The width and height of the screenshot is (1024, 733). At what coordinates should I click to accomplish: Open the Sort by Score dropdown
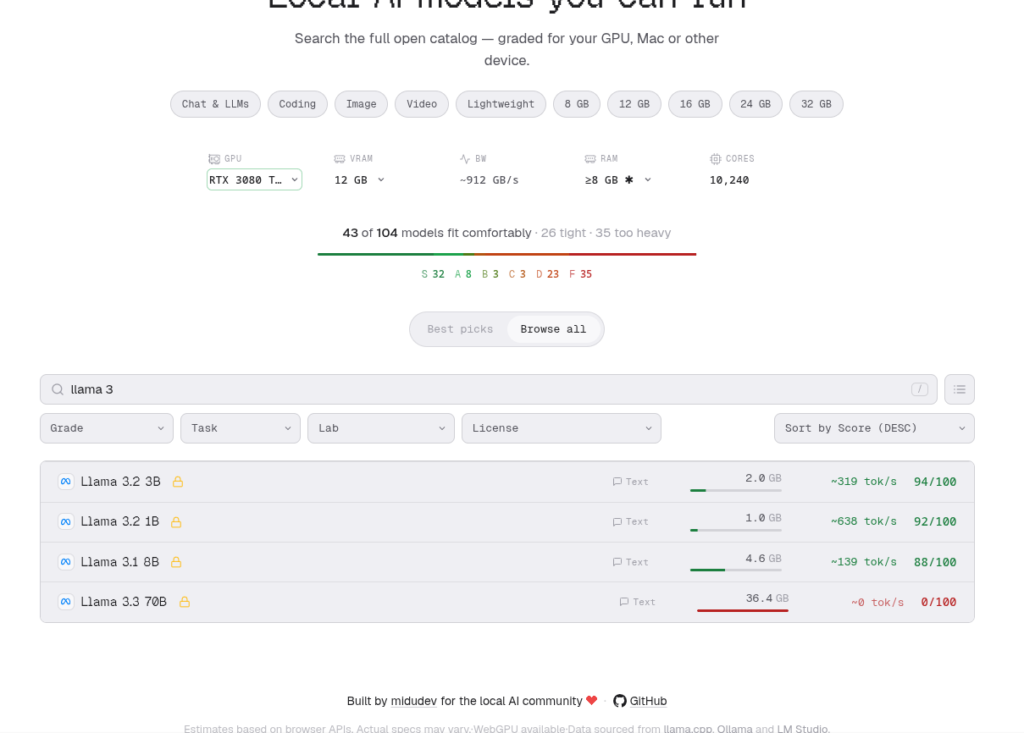(874, 429)
